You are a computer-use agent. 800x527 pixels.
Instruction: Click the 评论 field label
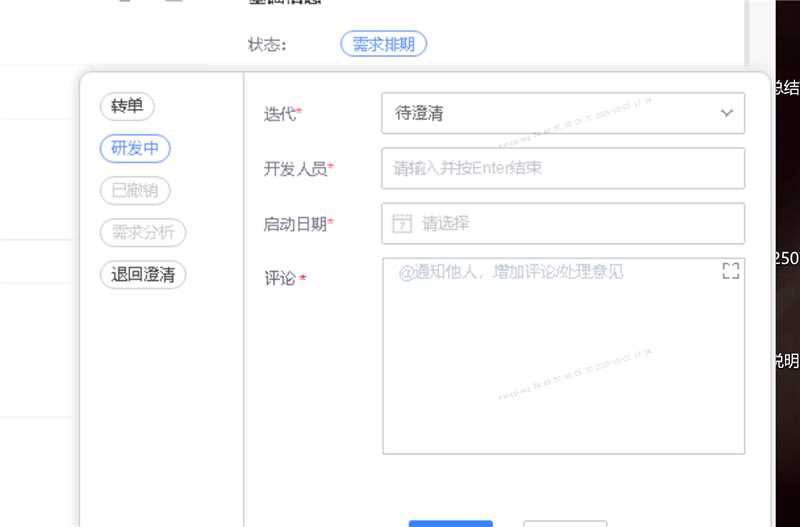(280, 279)
